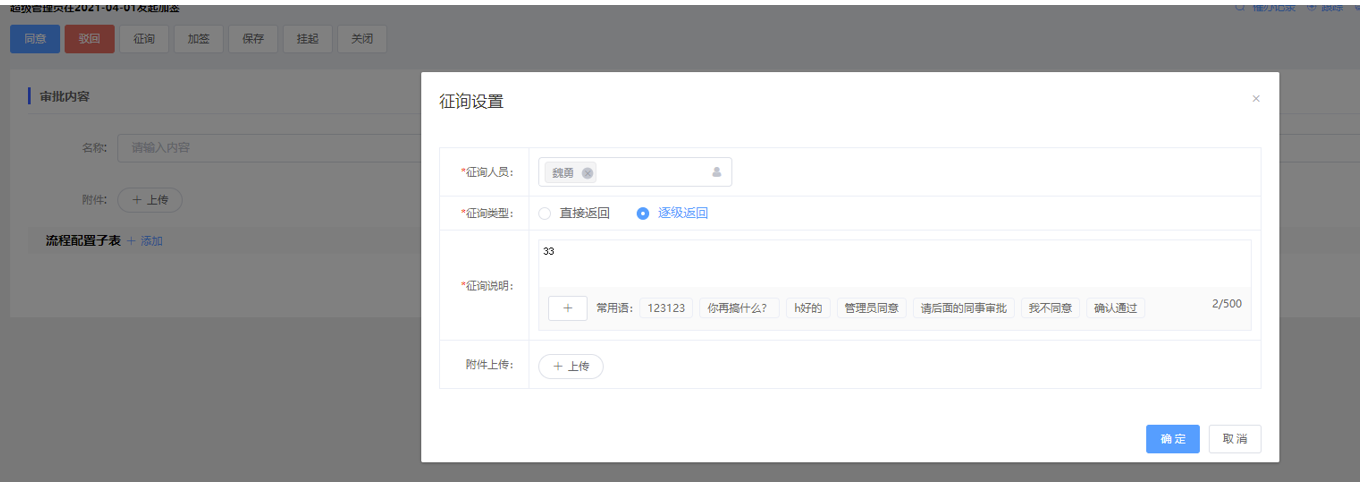
Task: Insert the common phrase 123123
Action: tap(666, 308)
